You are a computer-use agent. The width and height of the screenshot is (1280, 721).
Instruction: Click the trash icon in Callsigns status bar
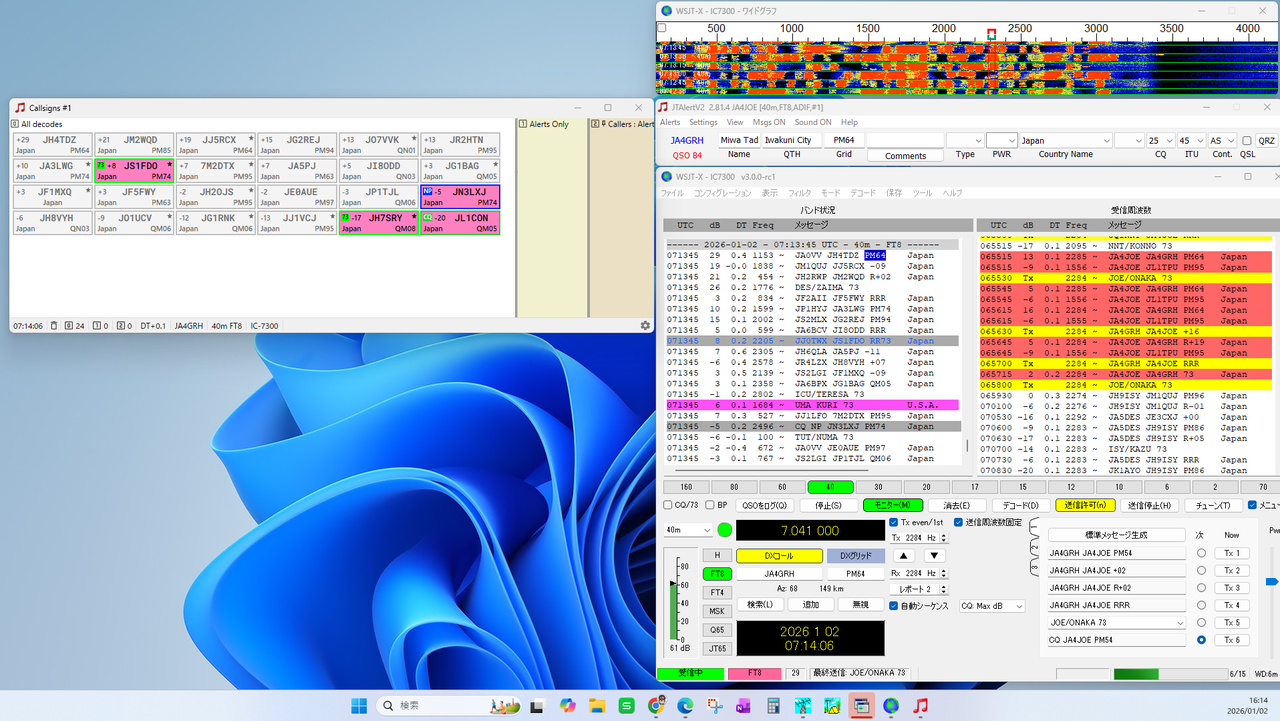pos(55,326)
